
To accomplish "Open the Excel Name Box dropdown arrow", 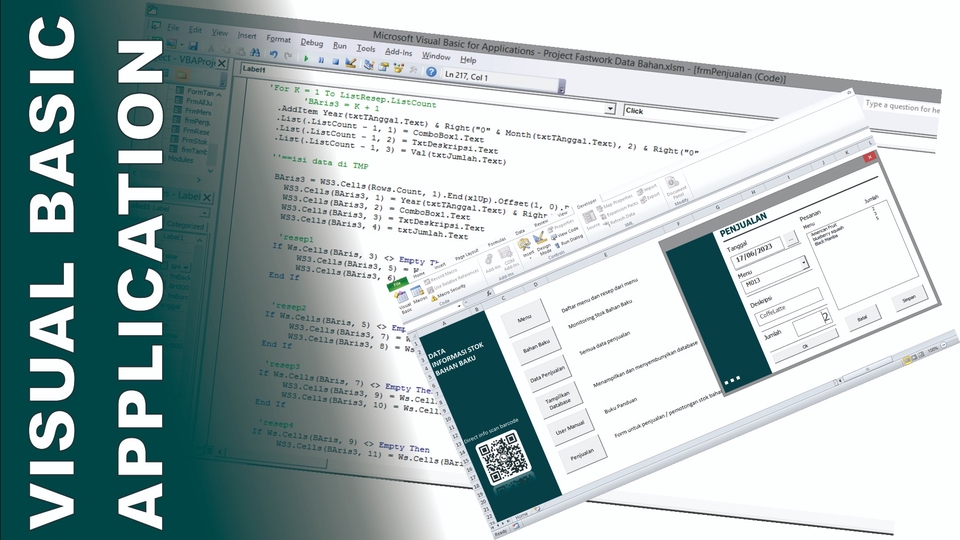I will (x=459, y=304).
